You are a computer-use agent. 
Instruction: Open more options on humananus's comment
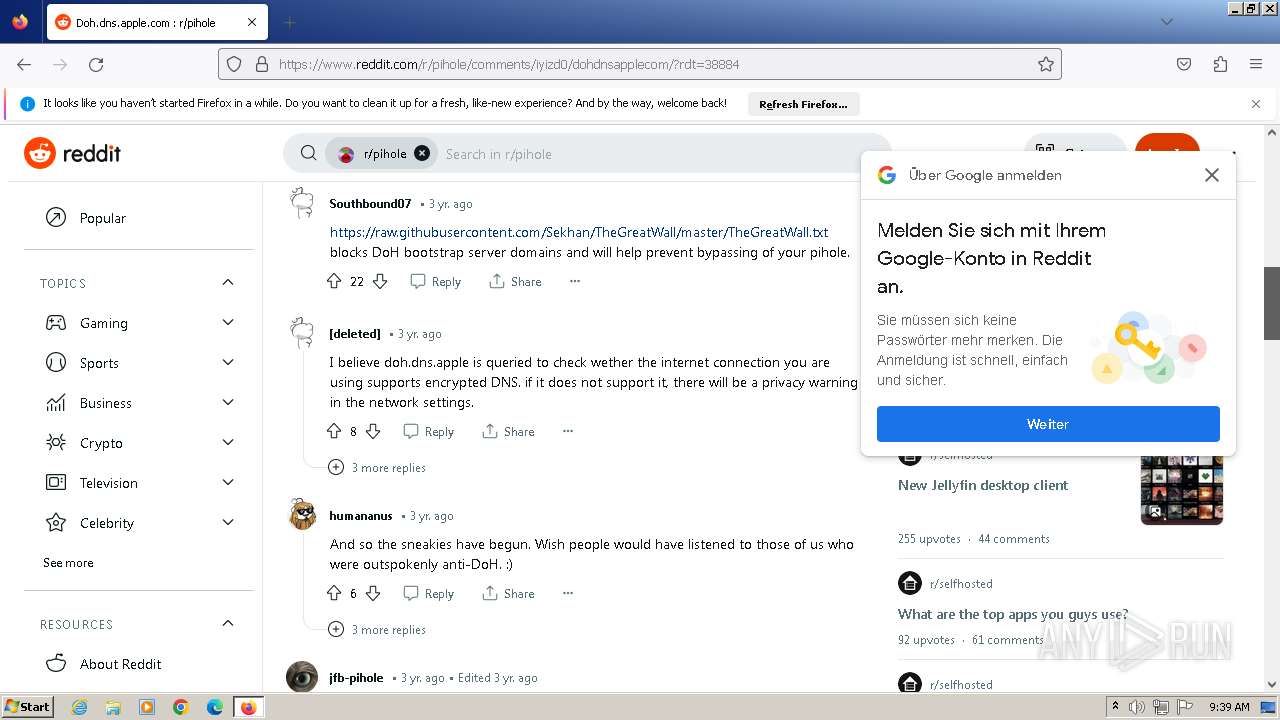pyautogui.click(x=568, y=594)
